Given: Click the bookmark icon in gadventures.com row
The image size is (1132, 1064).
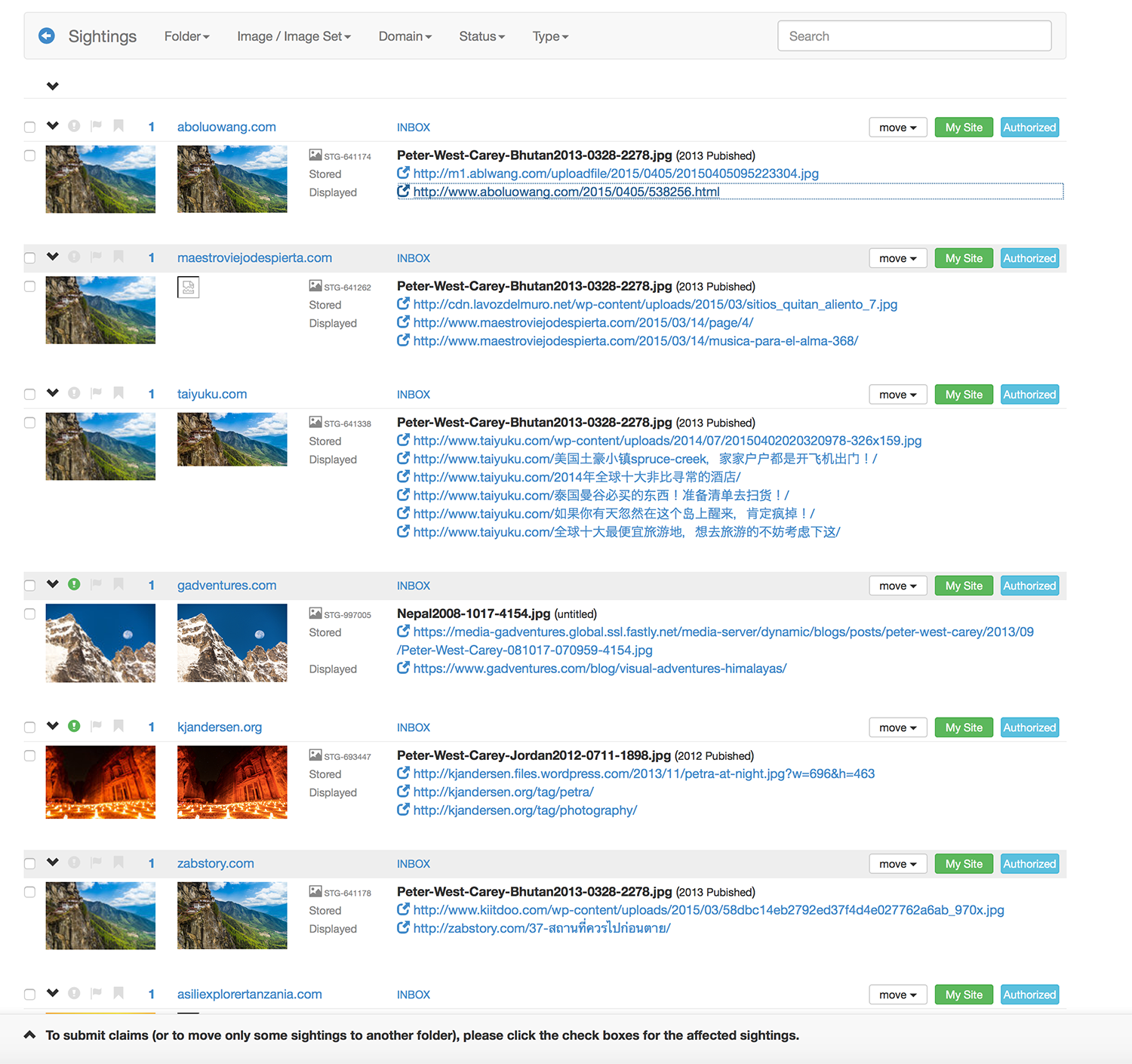Looking at the screenshot, I should 118,584.
